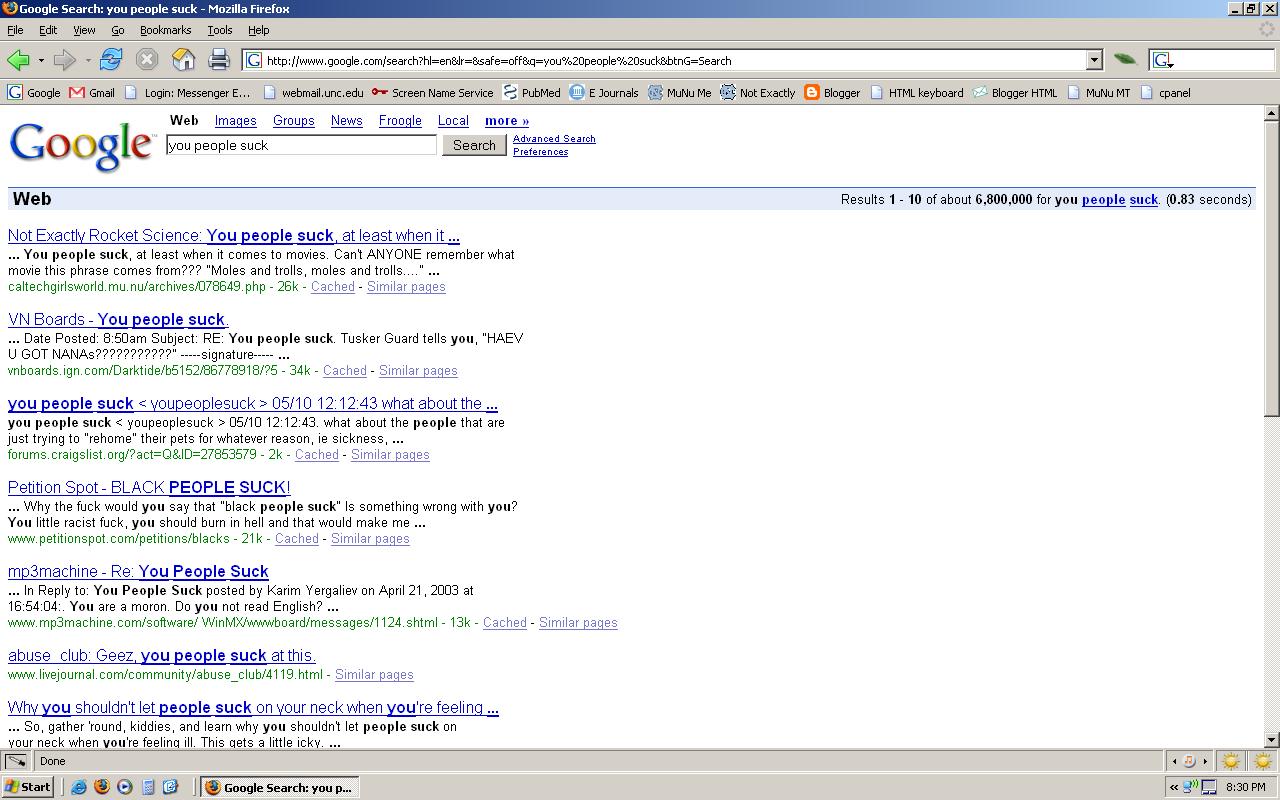Open the HTML keyboard bookmark
The height and width of the screenshot is (800, 1280).
(916, 92)
